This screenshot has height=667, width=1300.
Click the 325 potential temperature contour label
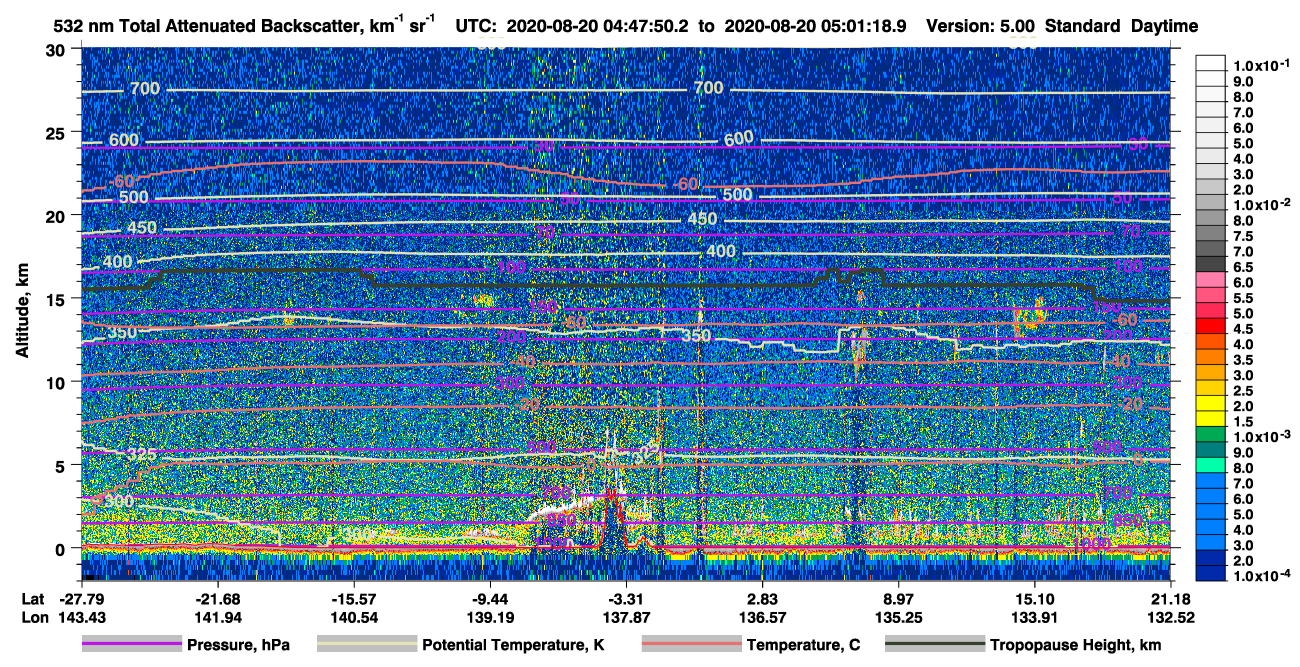click(143, 455)
